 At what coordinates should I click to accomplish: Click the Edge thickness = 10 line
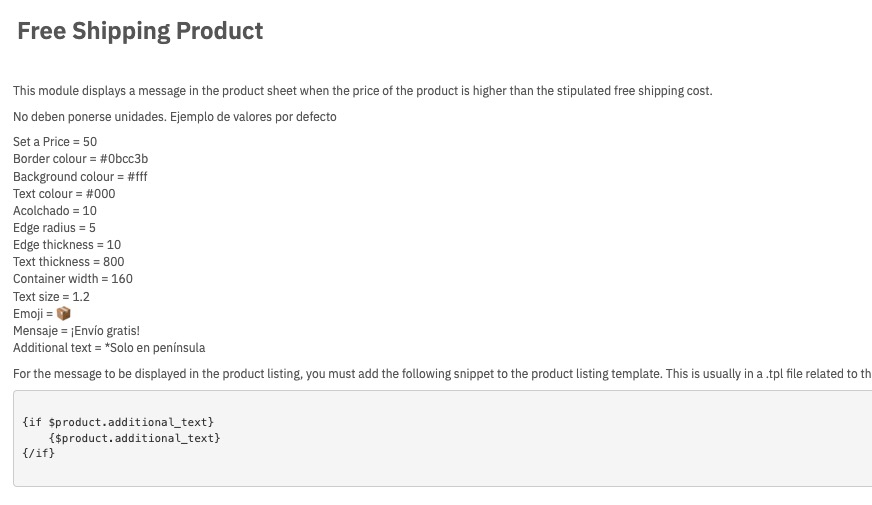tap(67, 245)
